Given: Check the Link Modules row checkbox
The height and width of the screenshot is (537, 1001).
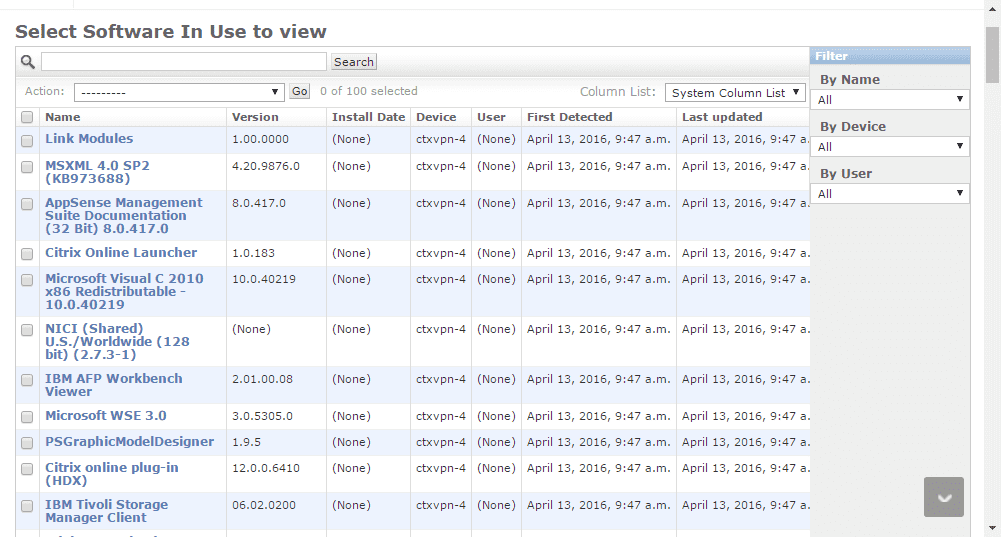Looking at the screenshot, I should pyautogui.click(x=27, y=140).
